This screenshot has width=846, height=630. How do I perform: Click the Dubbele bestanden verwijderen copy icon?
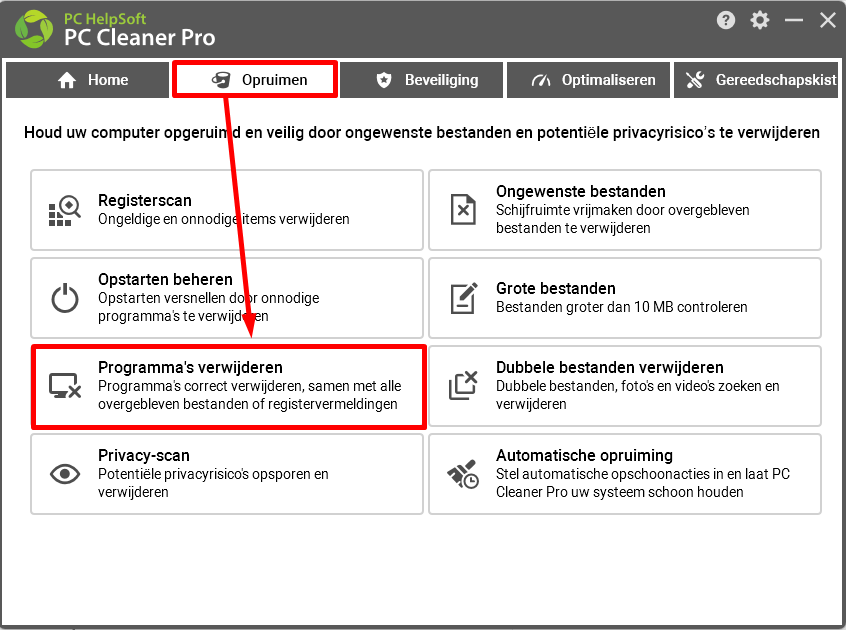coord(463,385)
